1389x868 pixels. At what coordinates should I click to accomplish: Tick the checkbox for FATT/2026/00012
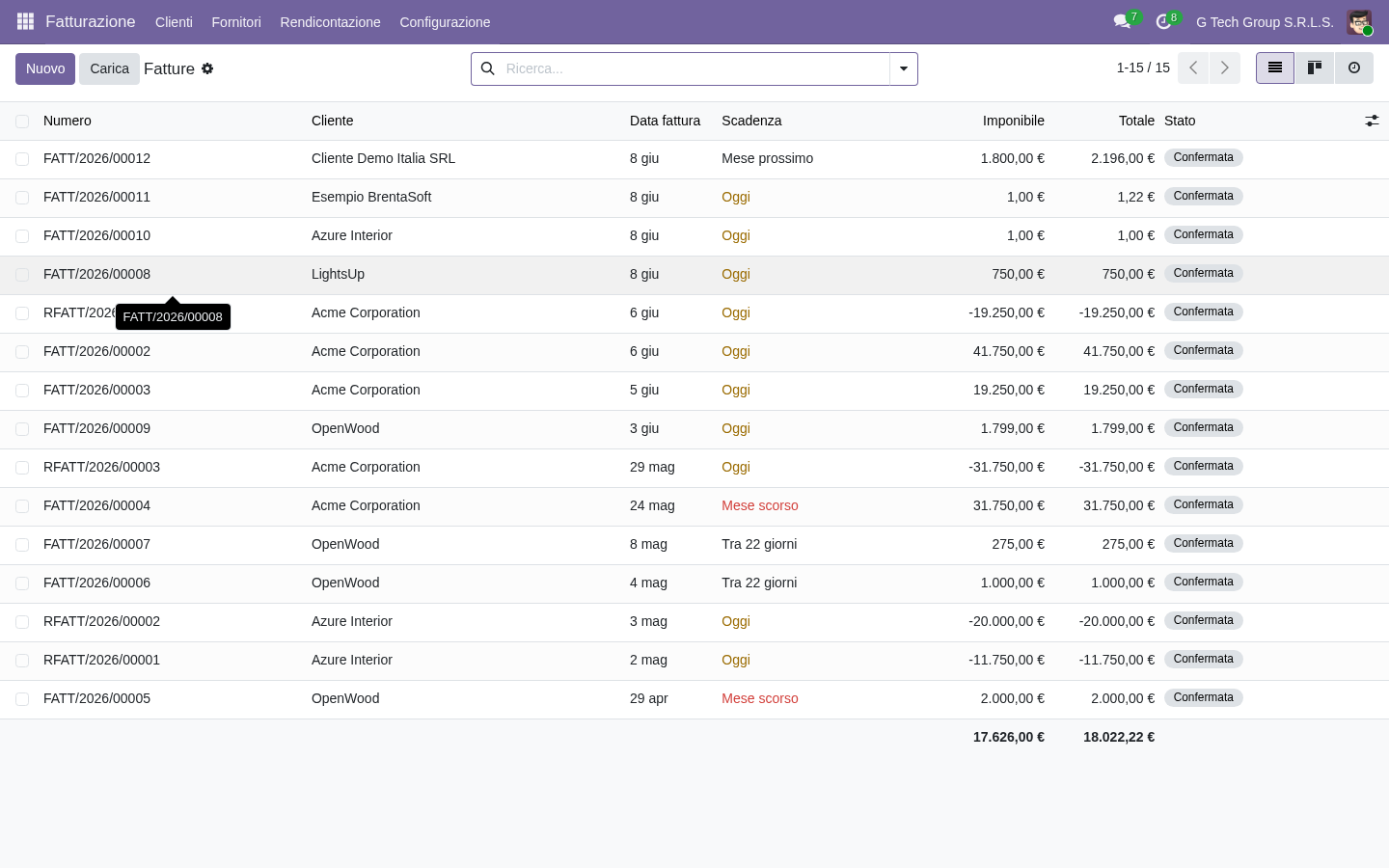pyautogui.click(x=22, y=159)
